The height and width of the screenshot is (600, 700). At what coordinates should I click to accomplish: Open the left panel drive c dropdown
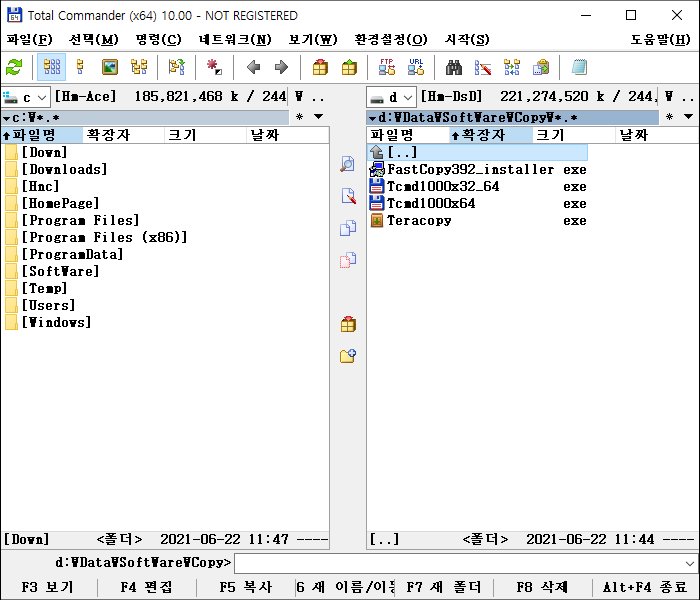[x=25, y=97]
